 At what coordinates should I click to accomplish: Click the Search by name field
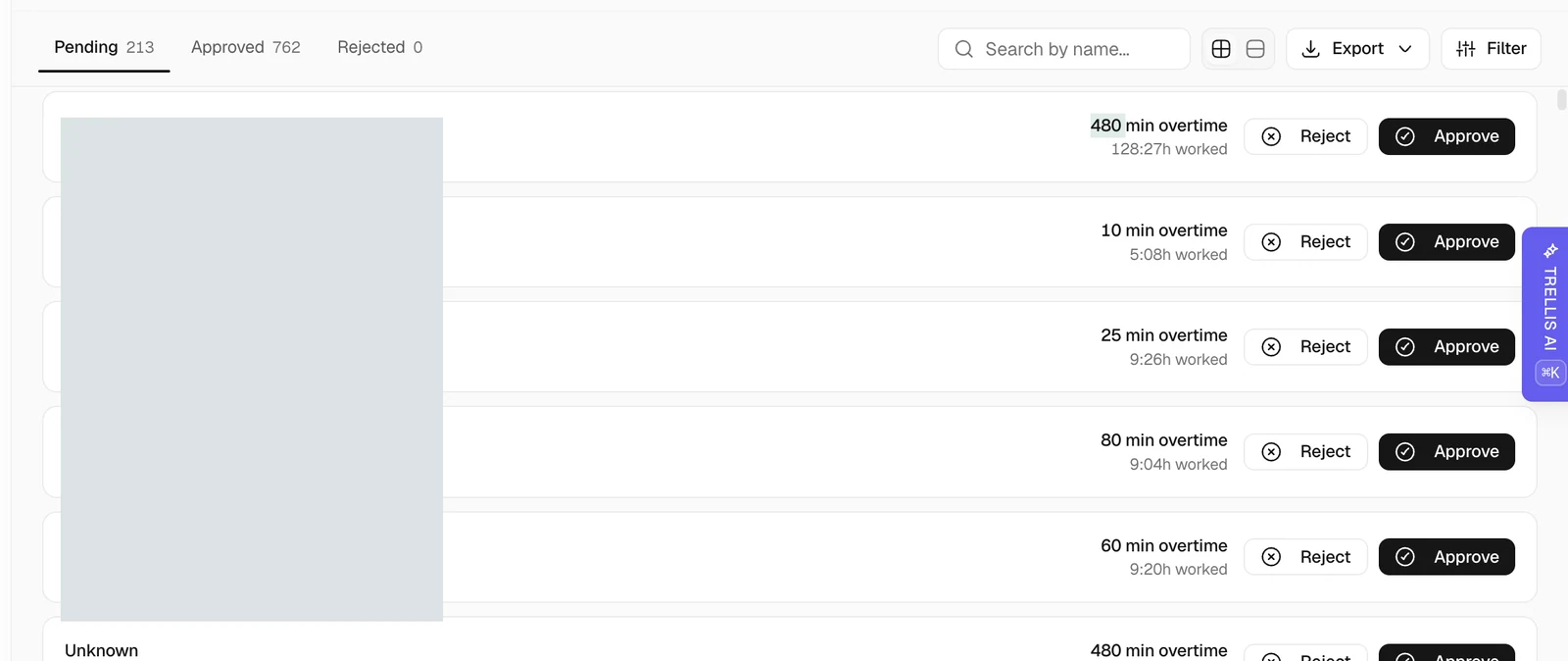click(x=1064, y=49)
